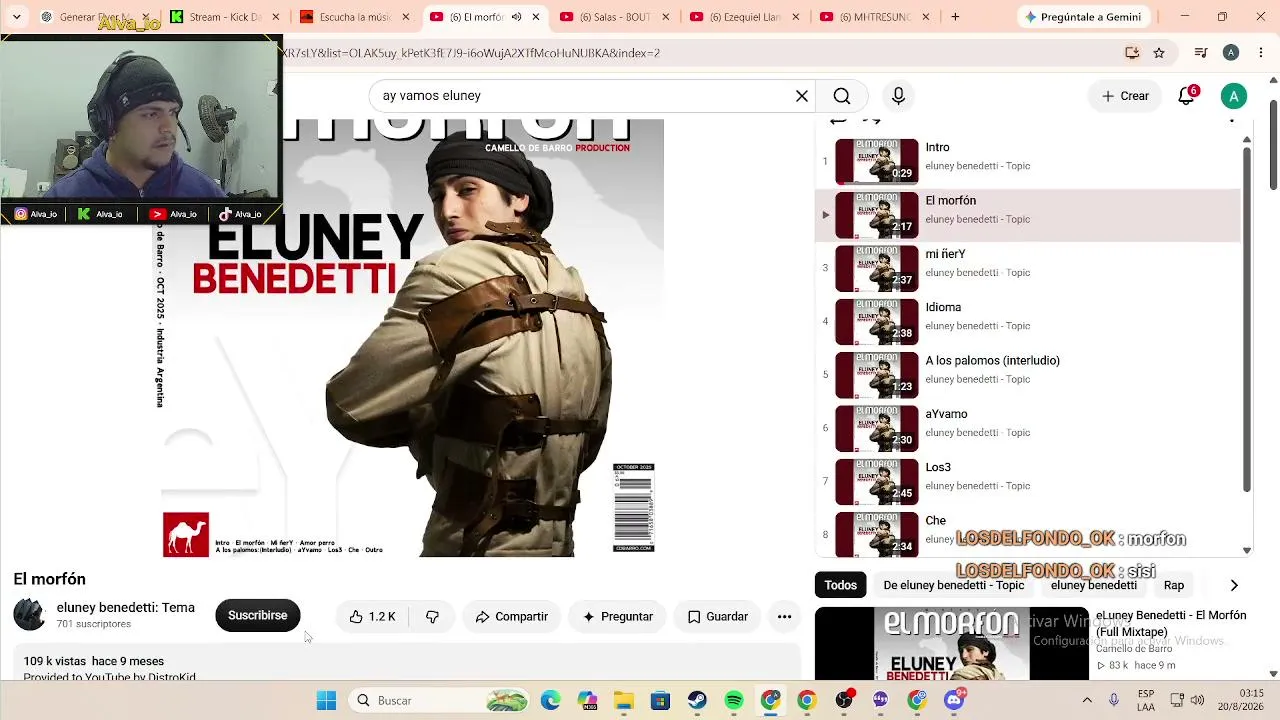Click the install app icon in address bar
Viewport: 1280px width, 720px height.
click(x=1132, y=53)
